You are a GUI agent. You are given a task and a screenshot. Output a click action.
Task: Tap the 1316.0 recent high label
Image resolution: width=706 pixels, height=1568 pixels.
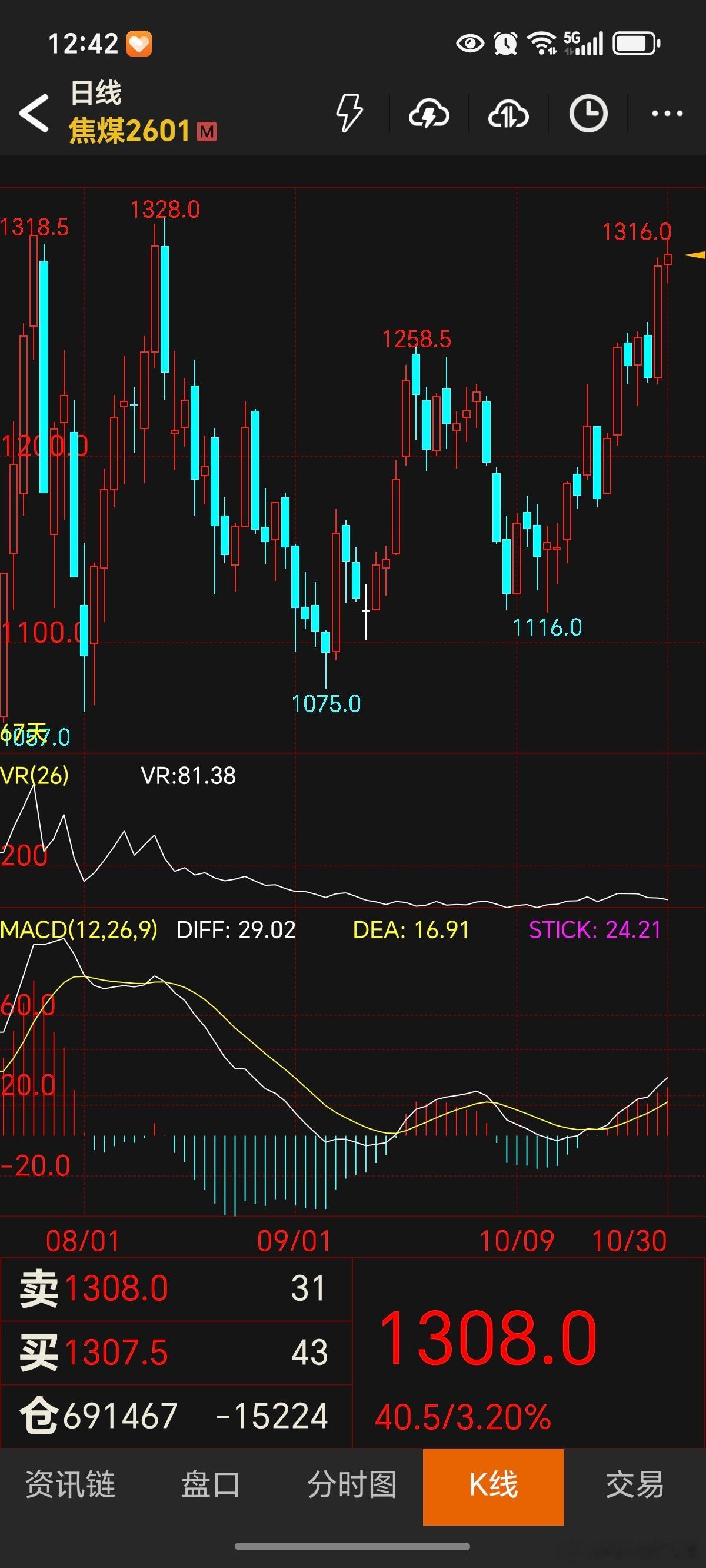(637, 232)
